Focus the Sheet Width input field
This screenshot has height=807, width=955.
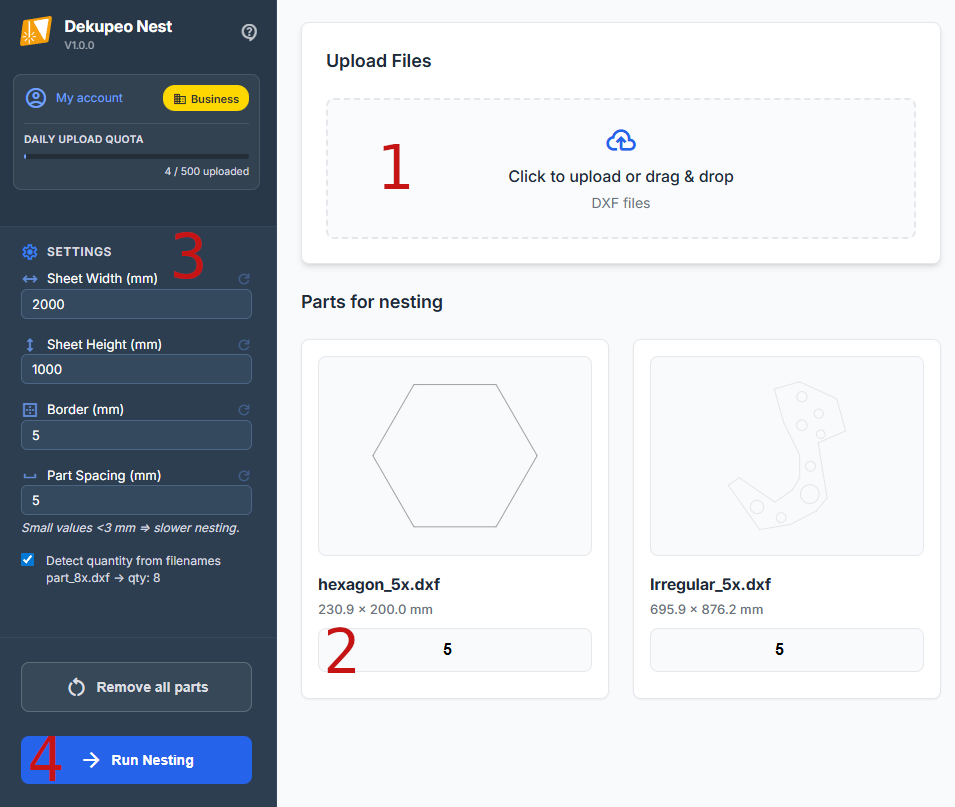click(136, 304)
